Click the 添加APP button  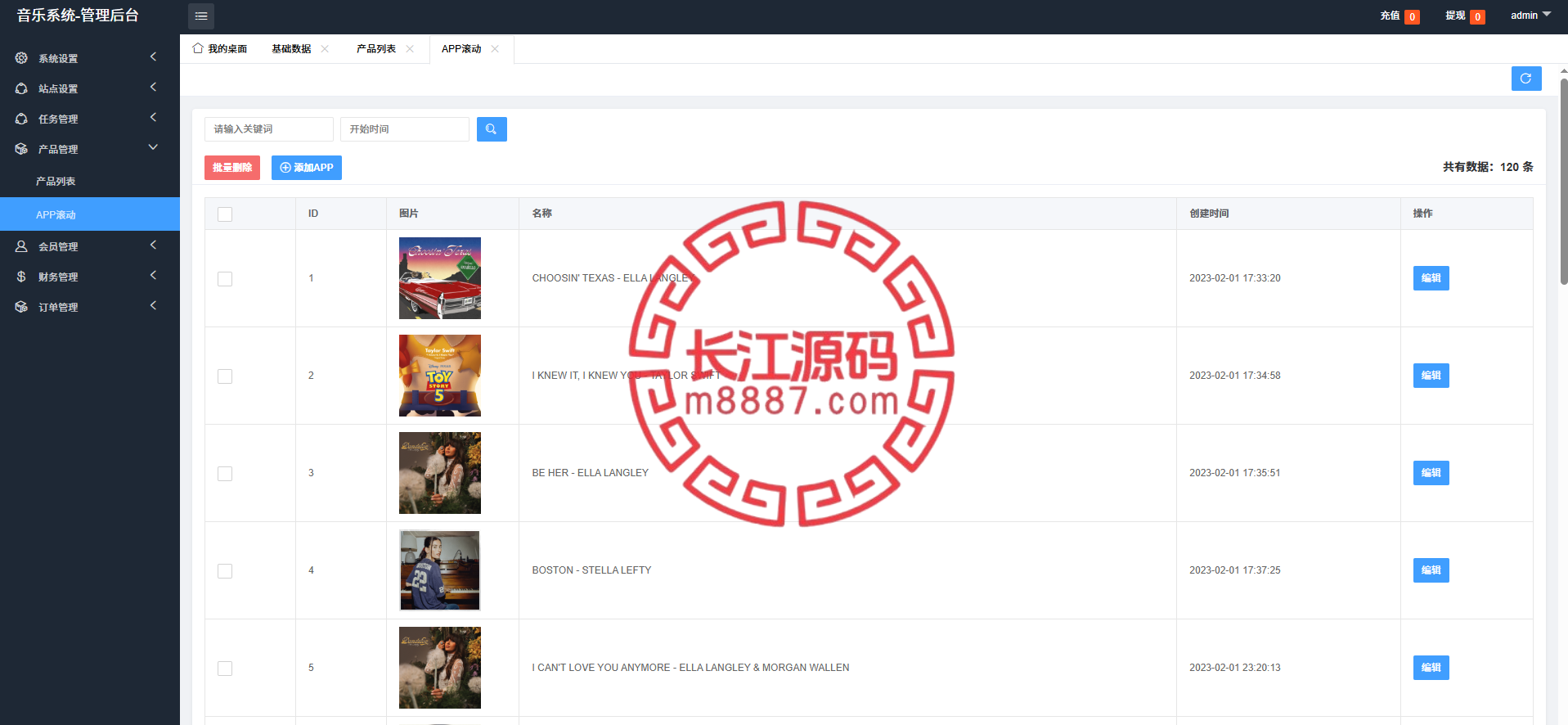(x=307, y=168)
